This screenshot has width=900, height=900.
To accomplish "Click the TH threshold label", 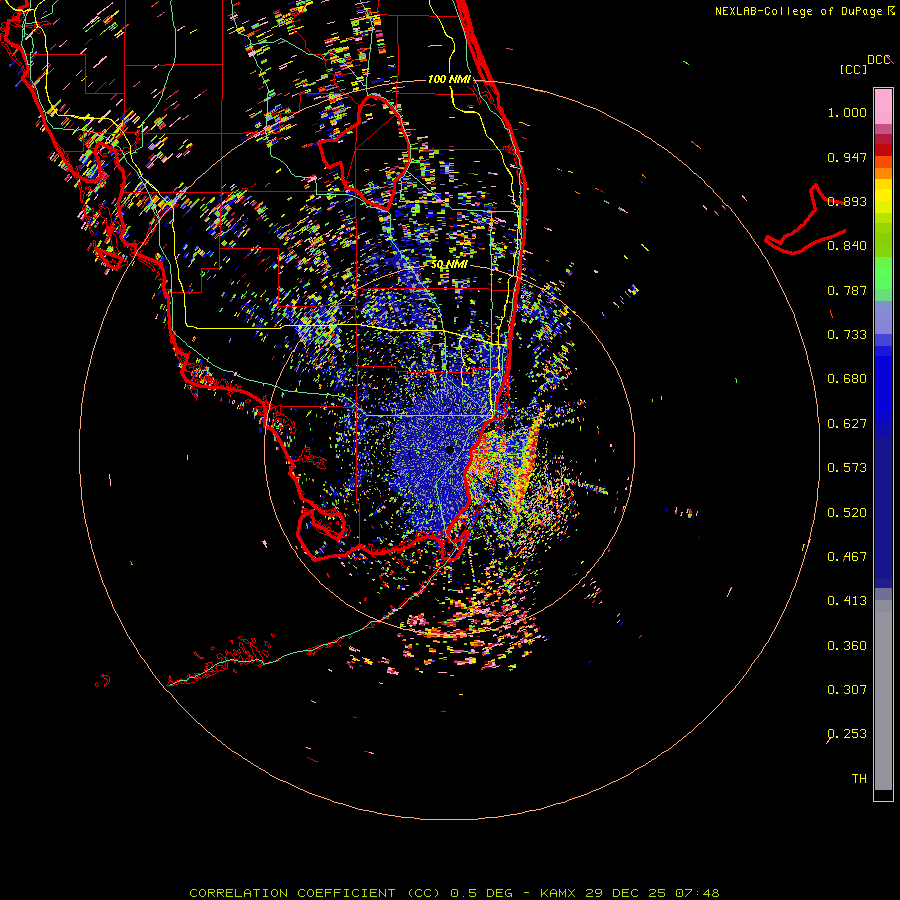I will coord(859,779).
